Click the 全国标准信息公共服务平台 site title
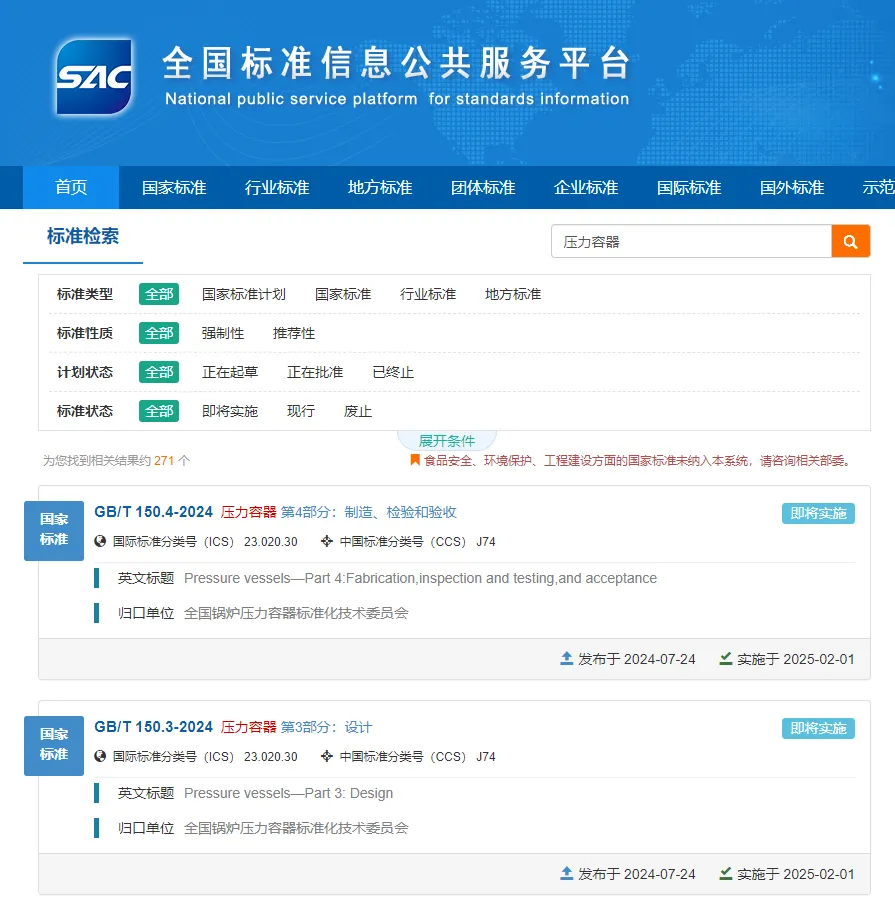Screen dimensions: 895x906 pos(396,62)
